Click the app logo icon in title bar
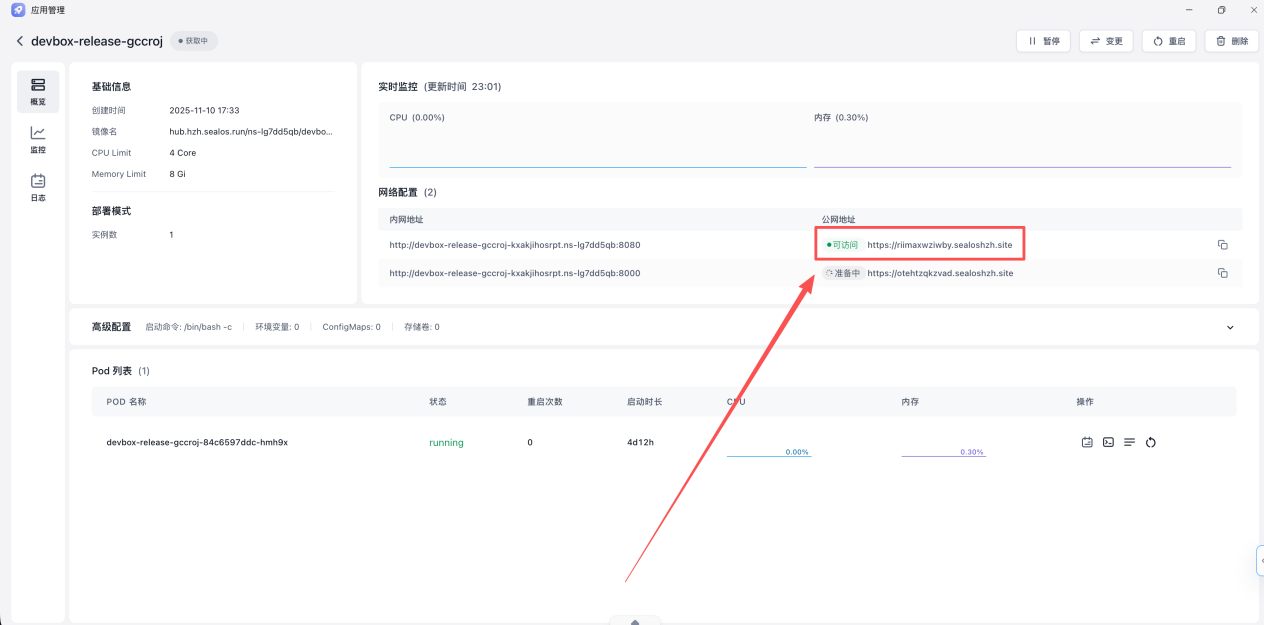The height and width of the screenshot is (625, 1264). tap(18, 10)
